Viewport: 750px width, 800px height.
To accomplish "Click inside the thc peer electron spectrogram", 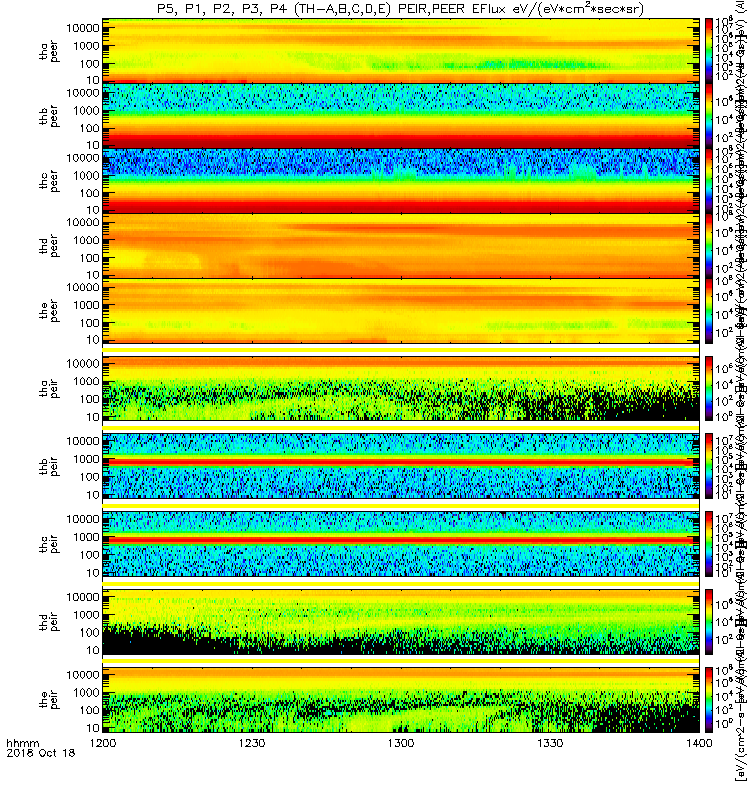I will coord(401,181).
